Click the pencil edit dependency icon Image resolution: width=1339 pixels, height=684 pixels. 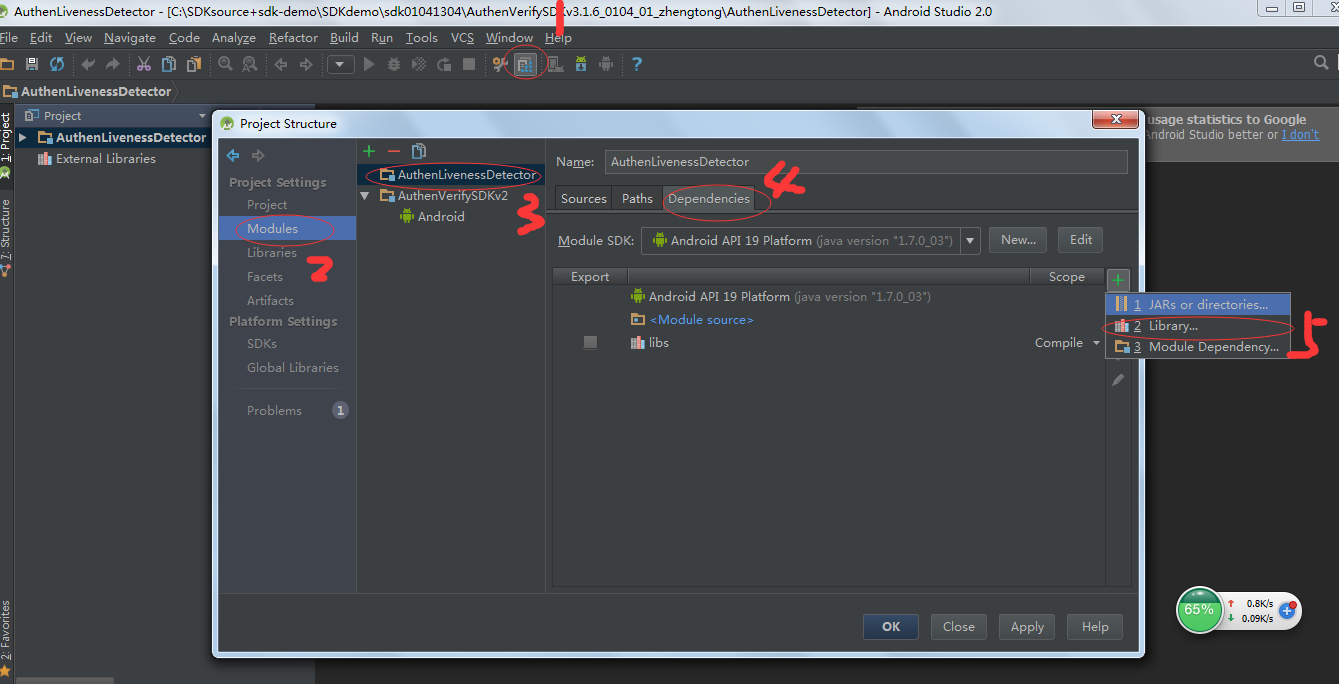(1118, 380)
